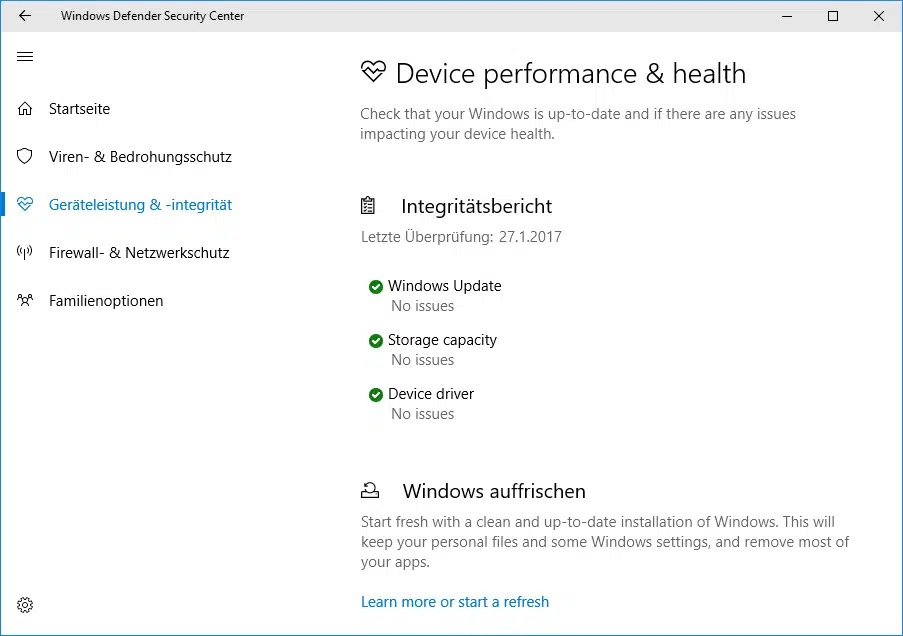The width and height of the screenshot is (903, 636).
Task: Click the Device performance & health header icon
Action: click(373, 73)
